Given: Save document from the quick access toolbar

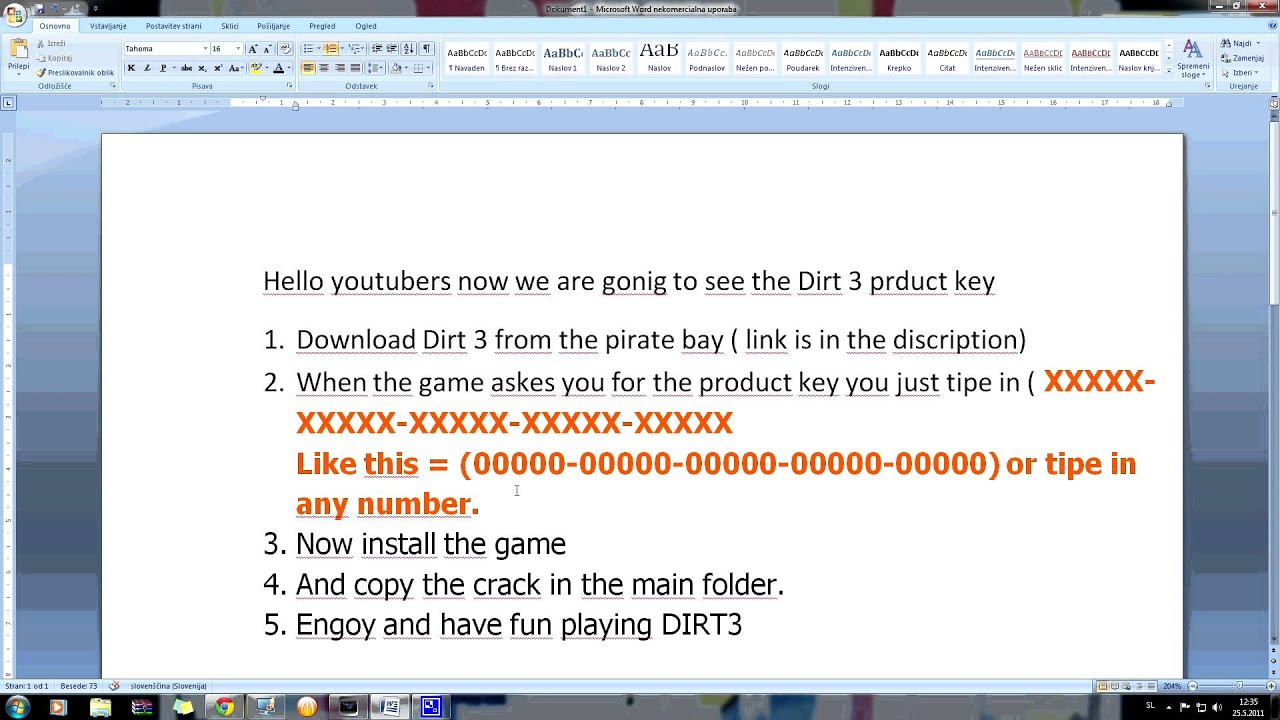Looking at the screenshot, I should click(x=39, y=9).
